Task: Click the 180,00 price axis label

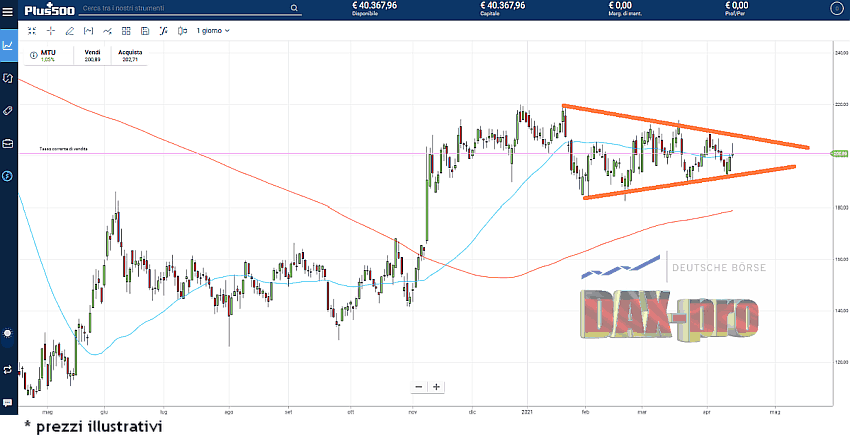Action: coord(841,208)
